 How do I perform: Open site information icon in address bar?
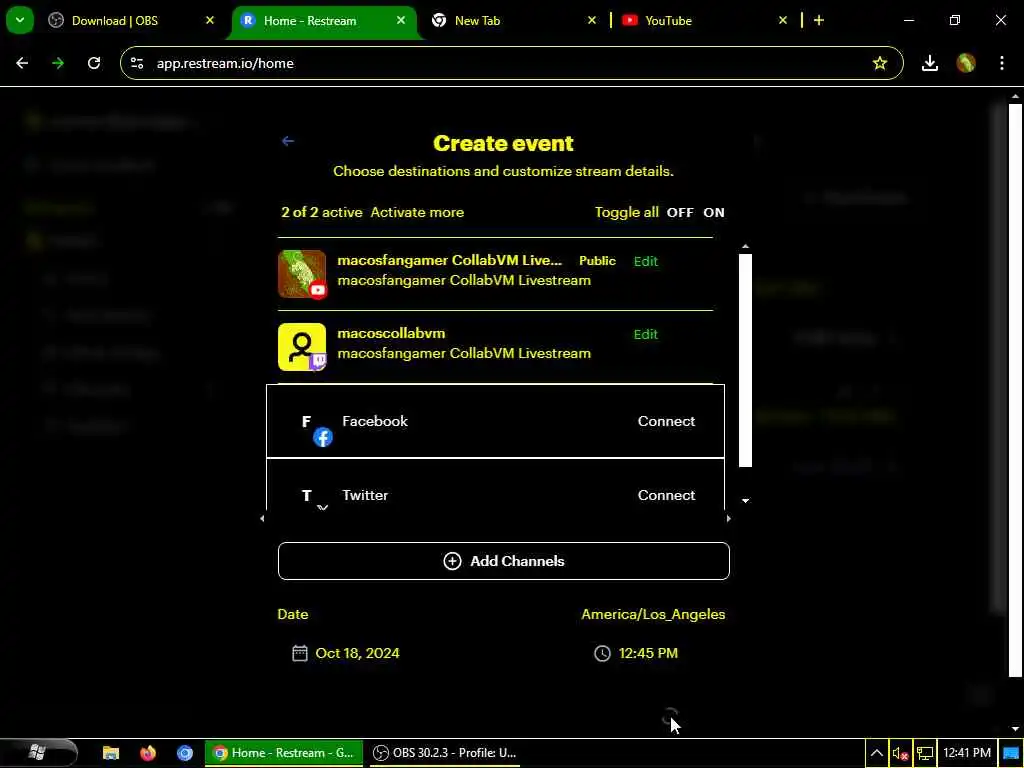(x=137, y=63)
